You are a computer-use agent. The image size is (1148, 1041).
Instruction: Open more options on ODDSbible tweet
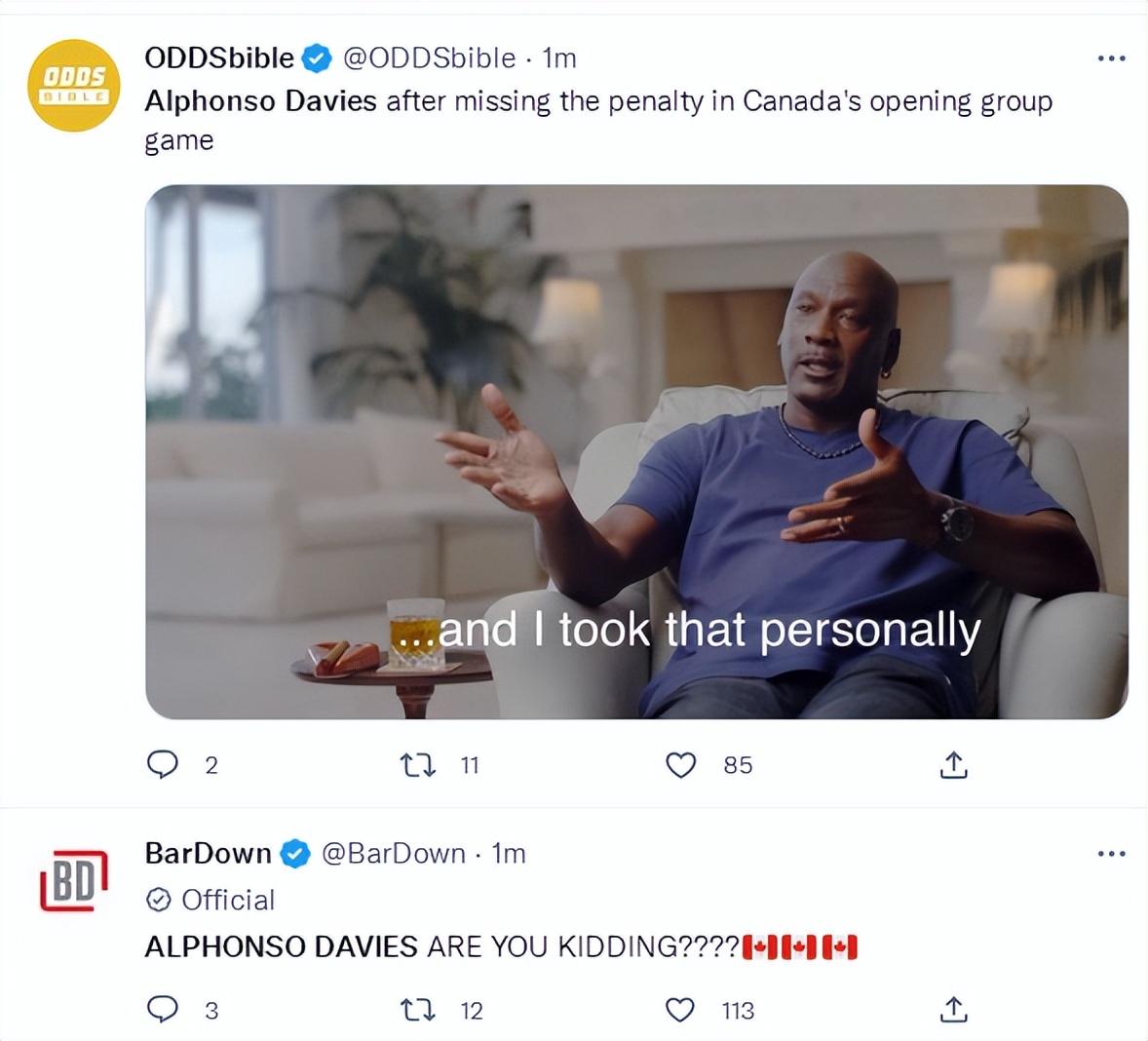(1111, 58)
